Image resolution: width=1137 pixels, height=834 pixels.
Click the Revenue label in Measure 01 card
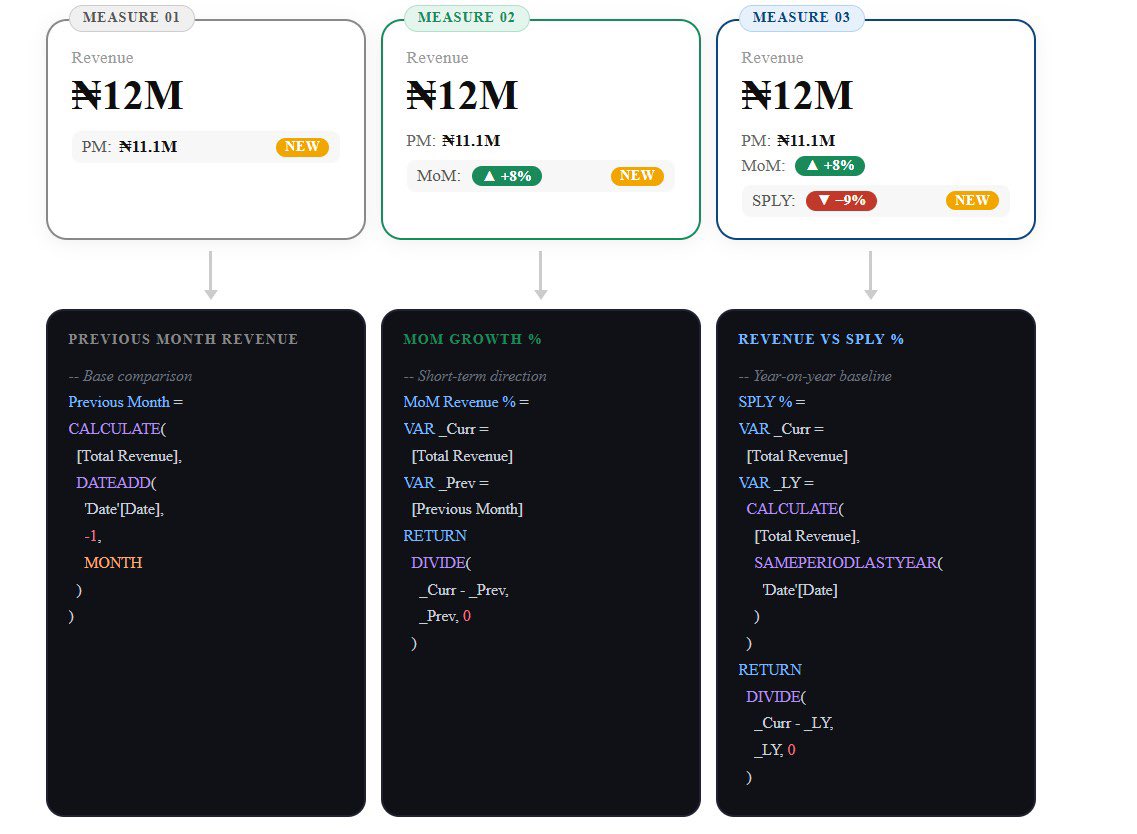click(x=102, y=57)
